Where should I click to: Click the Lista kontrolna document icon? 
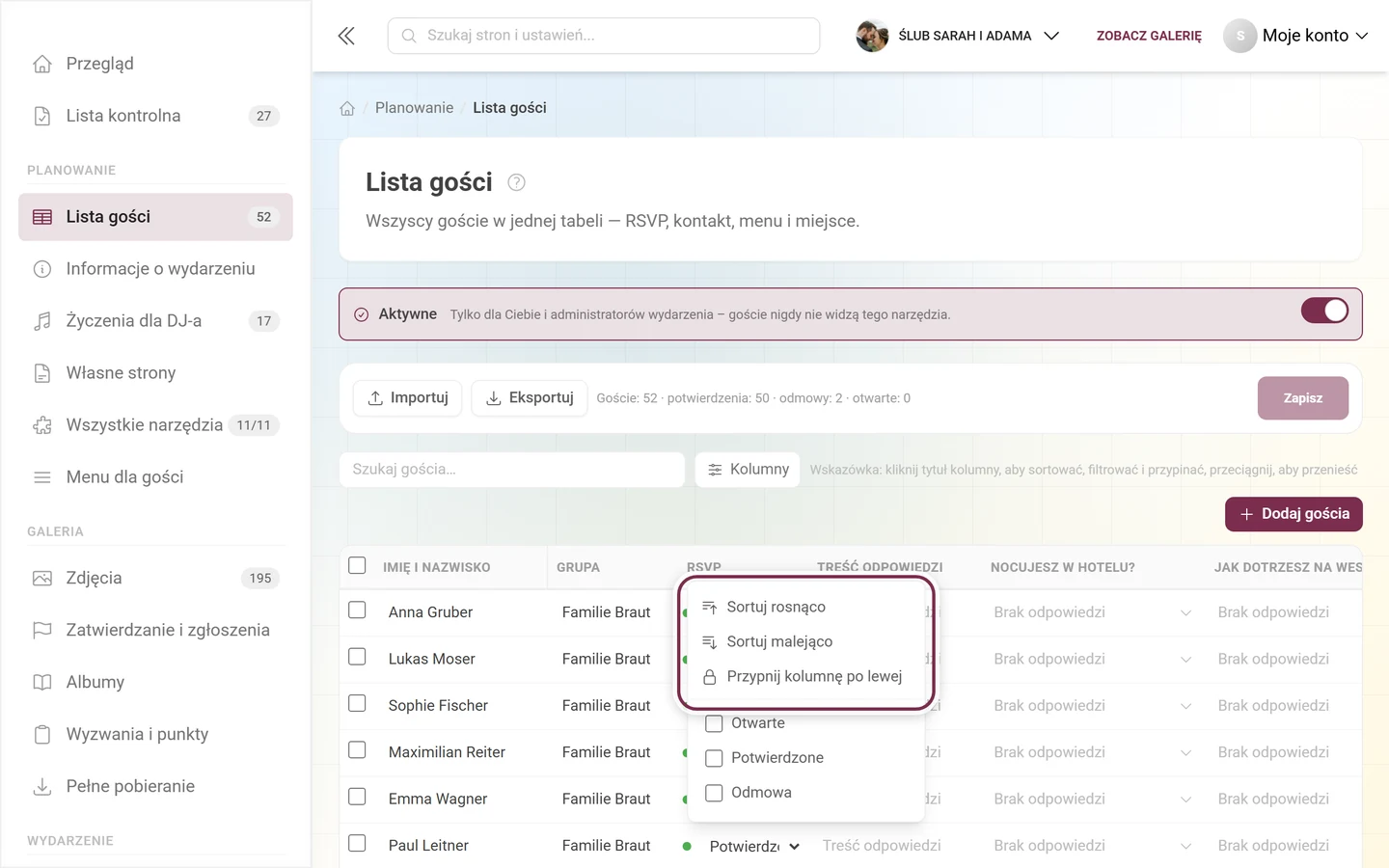pos(42,116)
